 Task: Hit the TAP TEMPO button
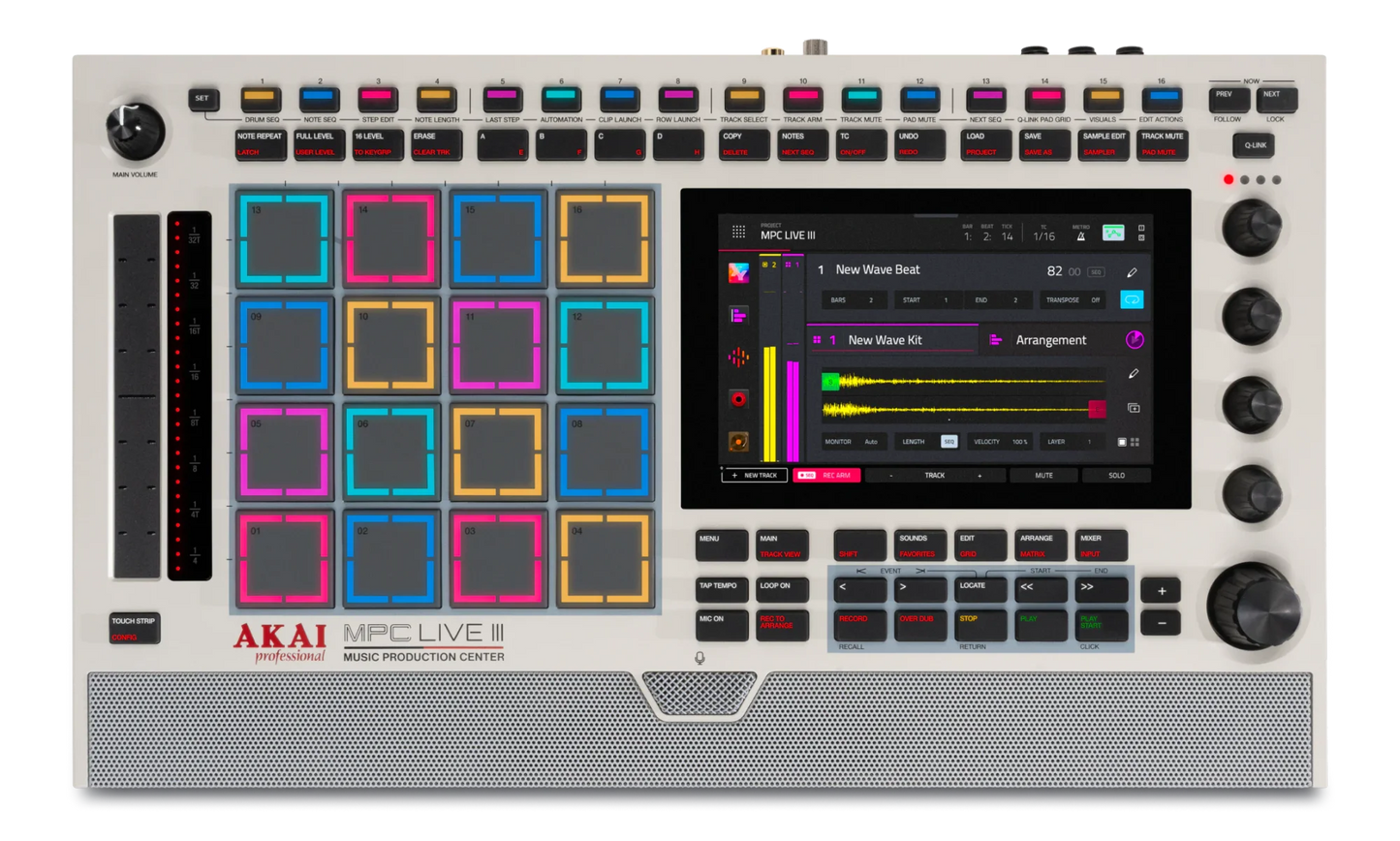722,590
